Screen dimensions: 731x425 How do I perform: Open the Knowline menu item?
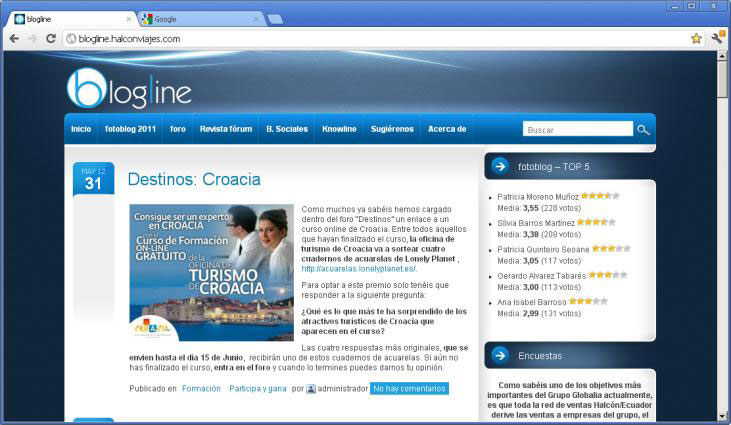click(339, 129)
